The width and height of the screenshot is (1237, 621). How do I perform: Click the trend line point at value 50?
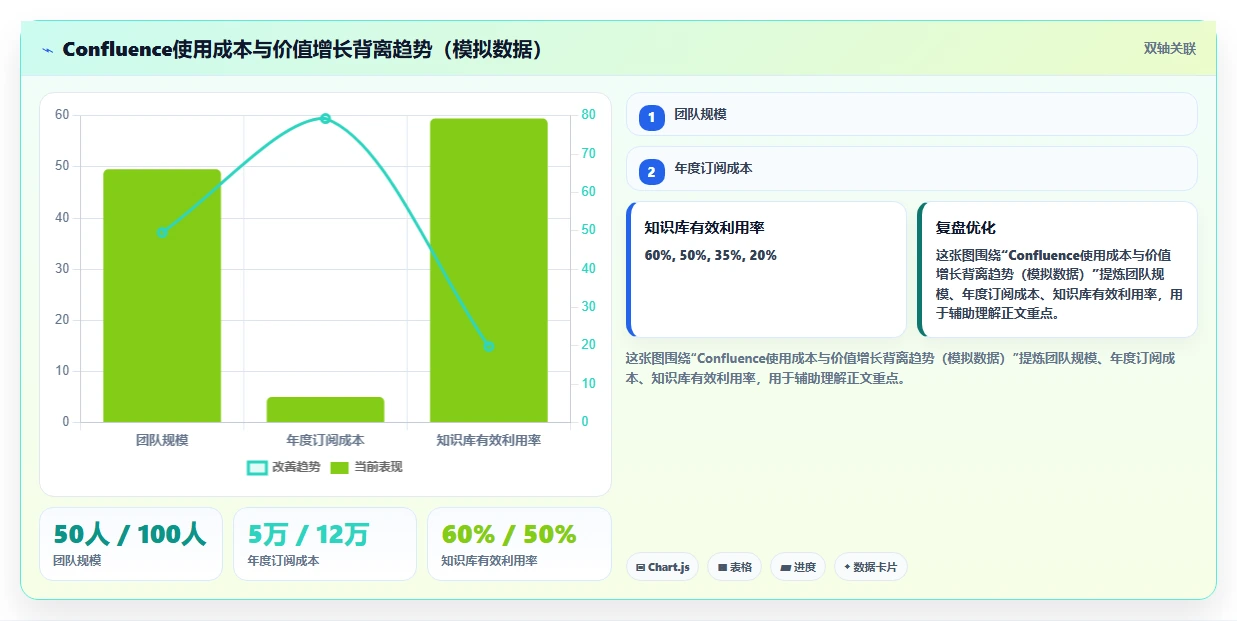[x=162, y=232]
